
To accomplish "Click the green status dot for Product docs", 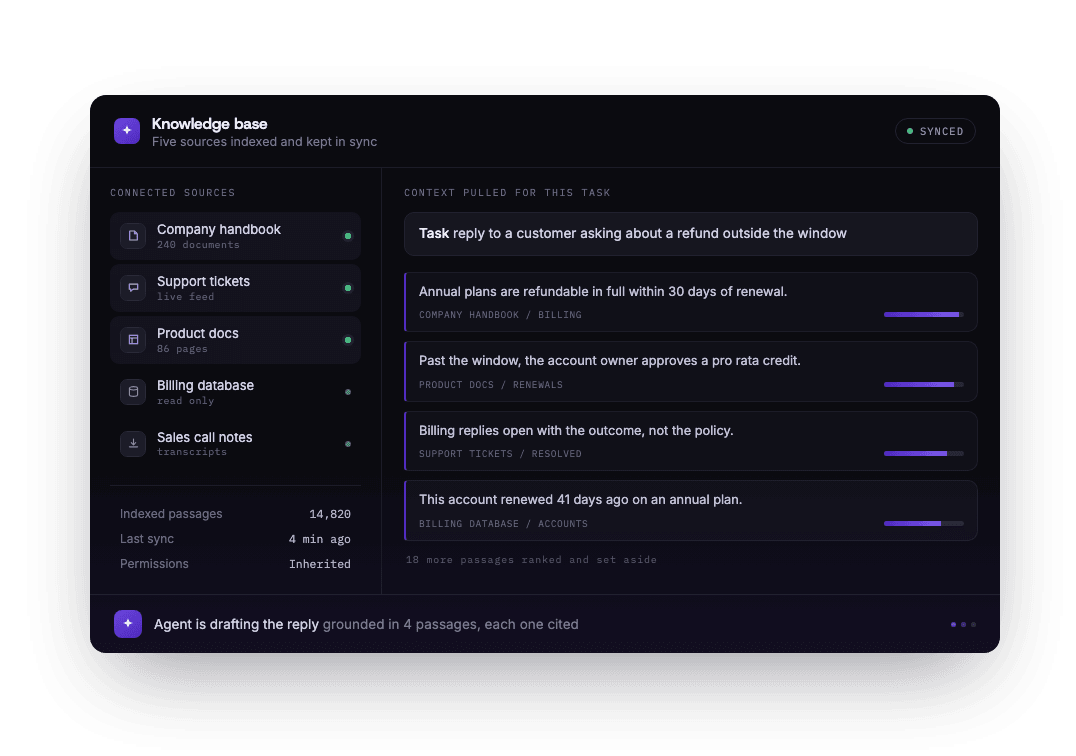I will tap(348, 340).
